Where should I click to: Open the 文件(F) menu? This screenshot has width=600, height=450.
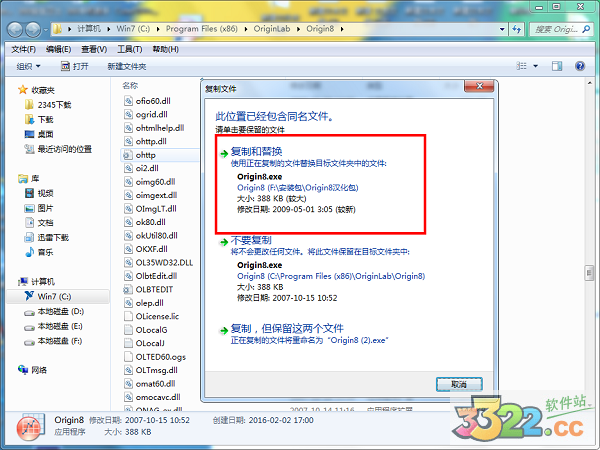click(x=23, y=49)
